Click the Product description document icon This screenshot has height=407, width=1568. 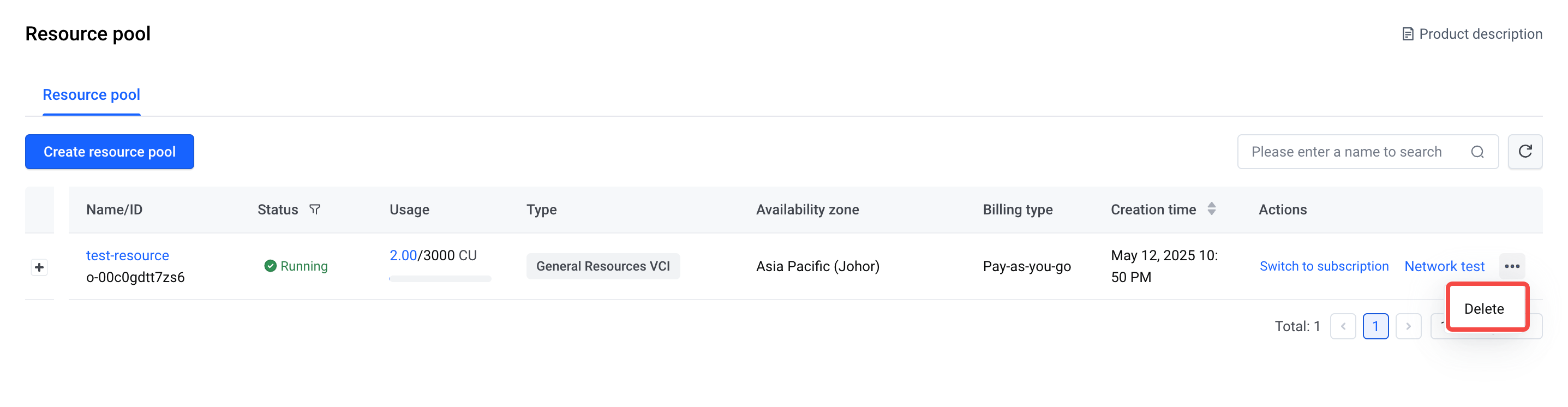1407,34
